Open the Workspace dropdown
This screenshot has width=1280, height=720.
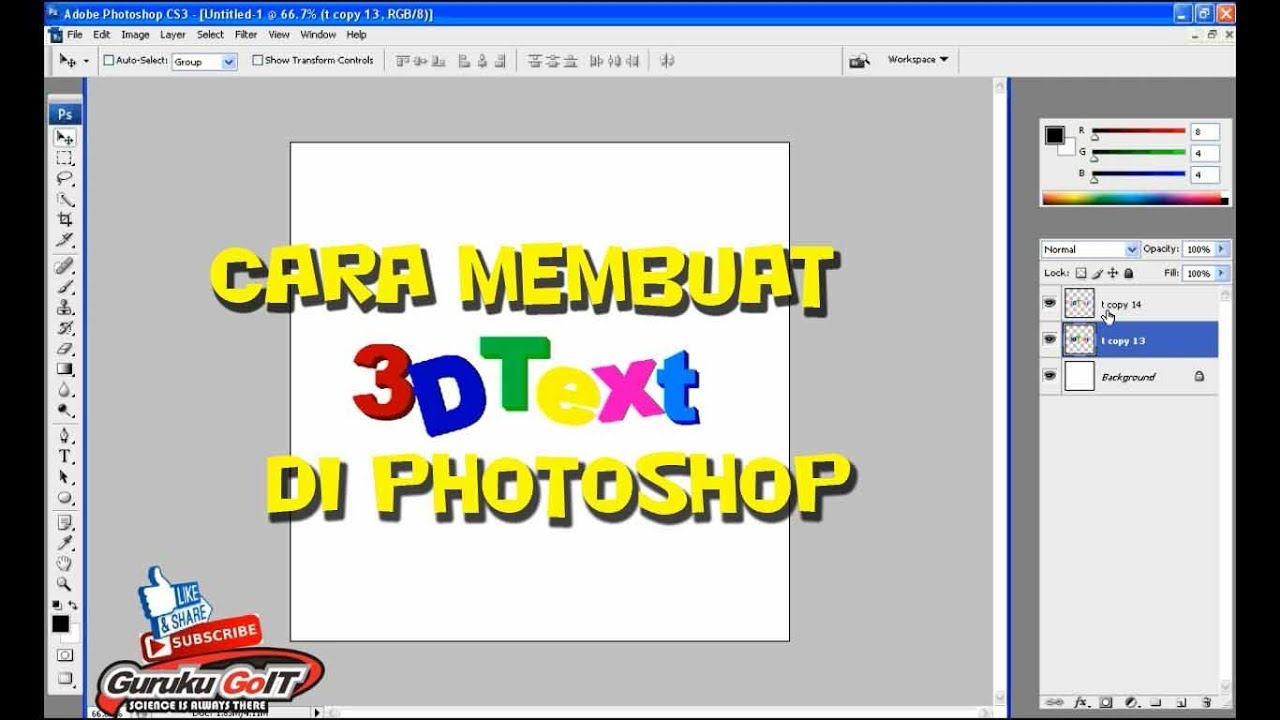point(918,60)
